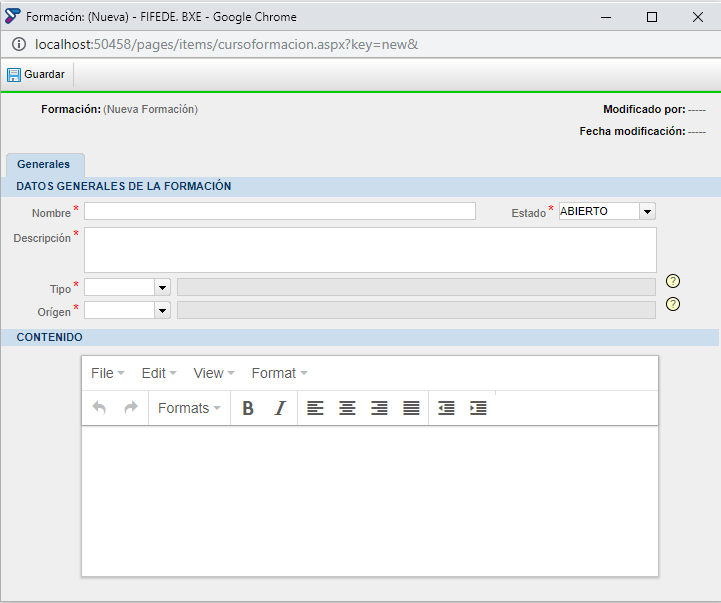The height and width of the screenshot is (603, 721).
Task: Click the app logo in title bar
Action: (12, 16)
